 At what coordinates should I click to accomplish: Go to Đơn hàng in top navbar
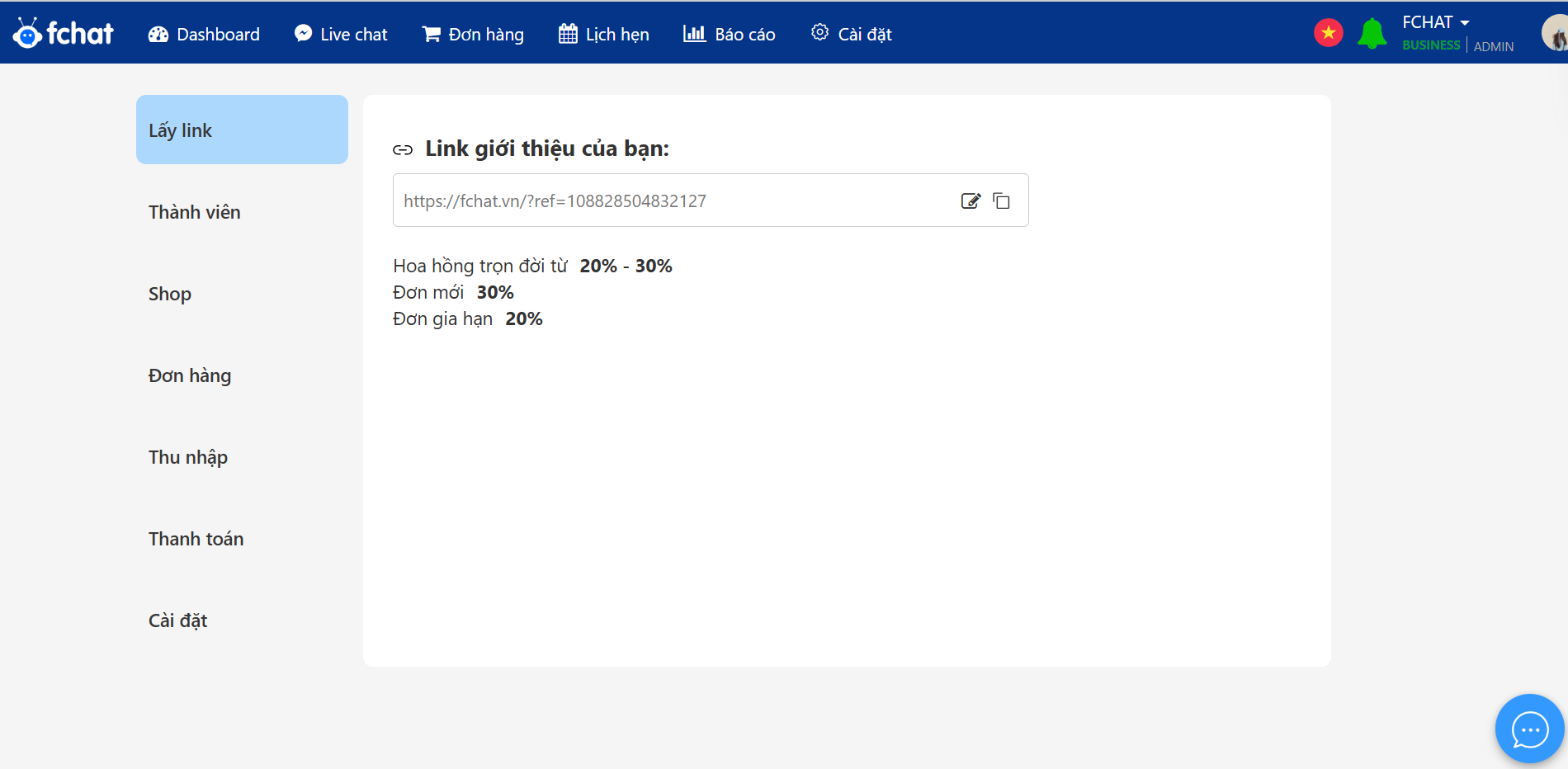pyautogui.click(x=473, y=34)
